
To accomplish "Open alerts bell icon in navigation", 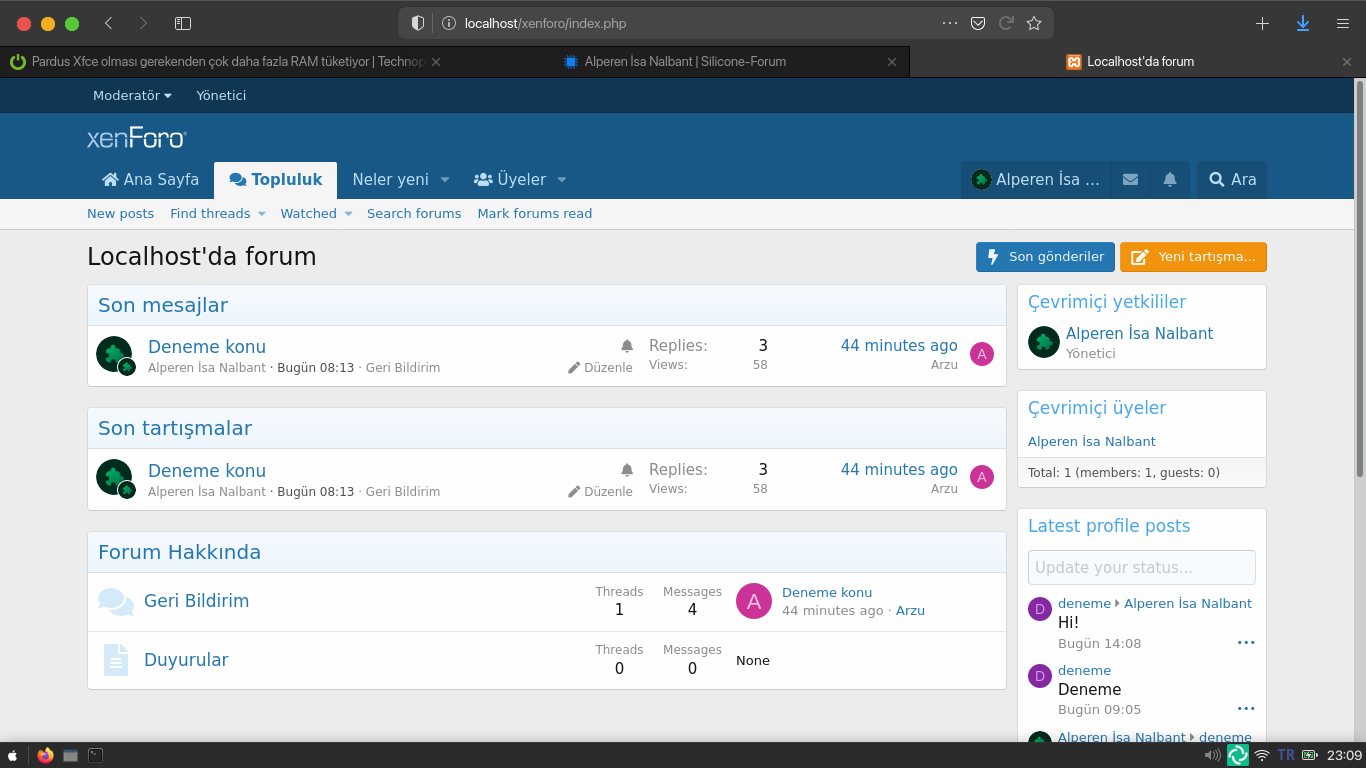I will coord(1170,180).
